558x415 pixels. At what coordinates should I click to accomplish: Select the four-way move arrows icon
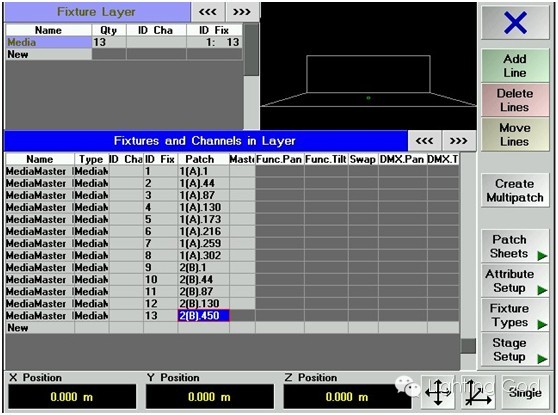pyautogui.click(x=438, y=392)
